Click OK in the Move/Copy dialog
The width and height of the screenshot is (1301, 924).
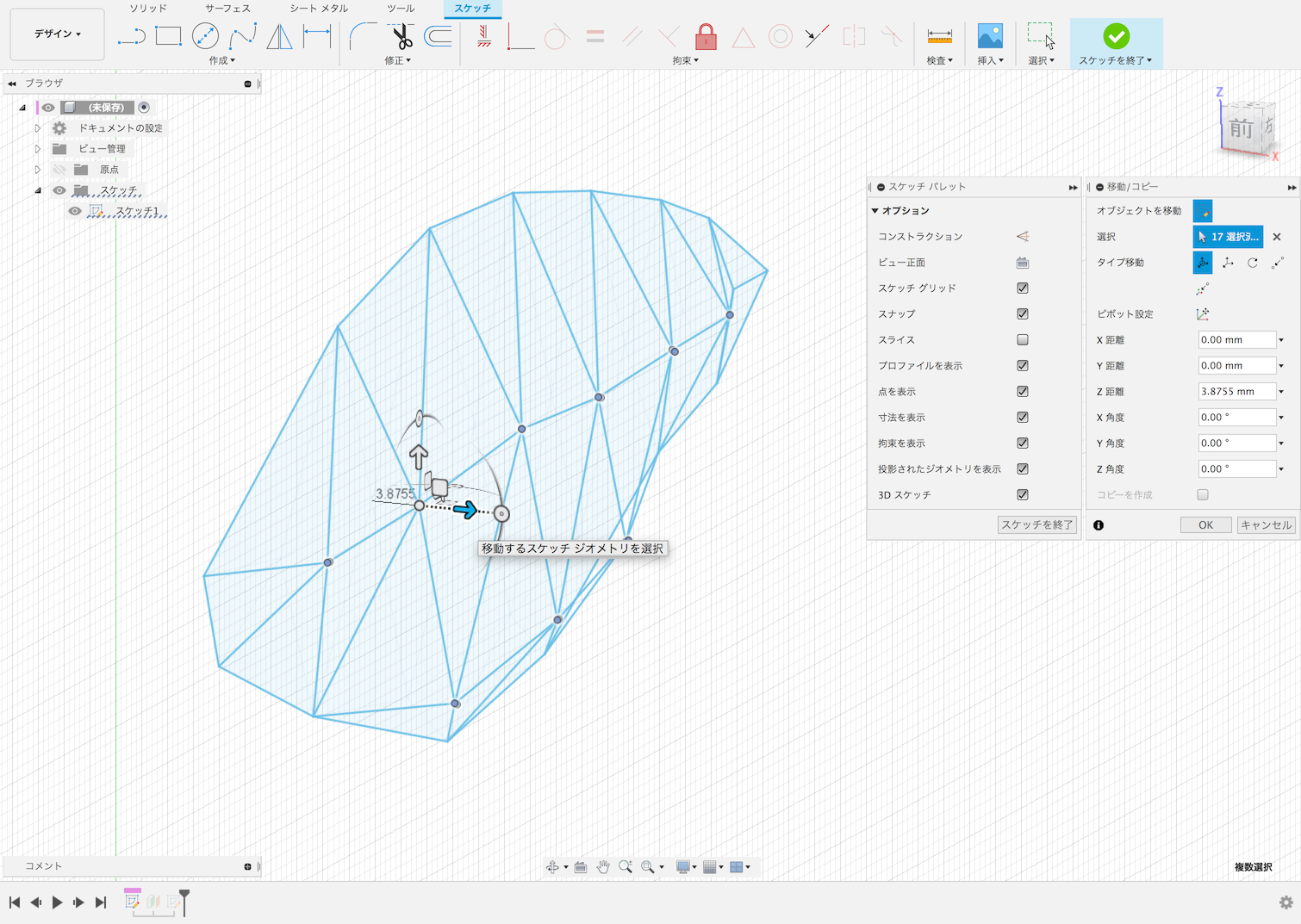pyautogui.click(x=1205, y=525)
